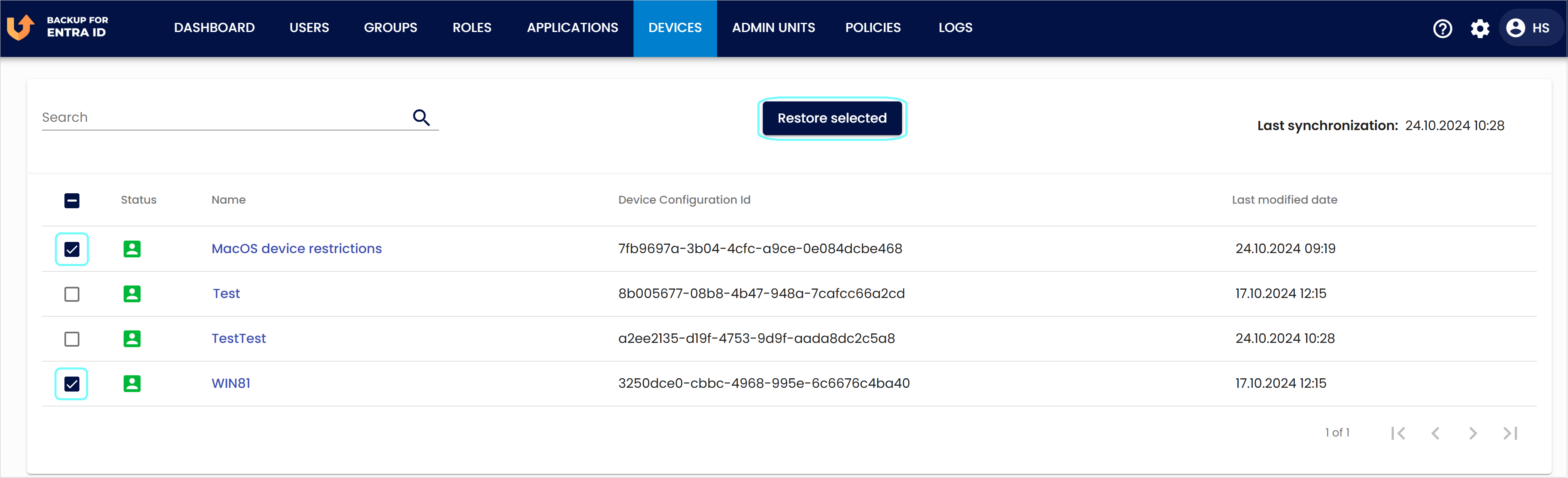Open the Admin Units tab

click(773, 28)
